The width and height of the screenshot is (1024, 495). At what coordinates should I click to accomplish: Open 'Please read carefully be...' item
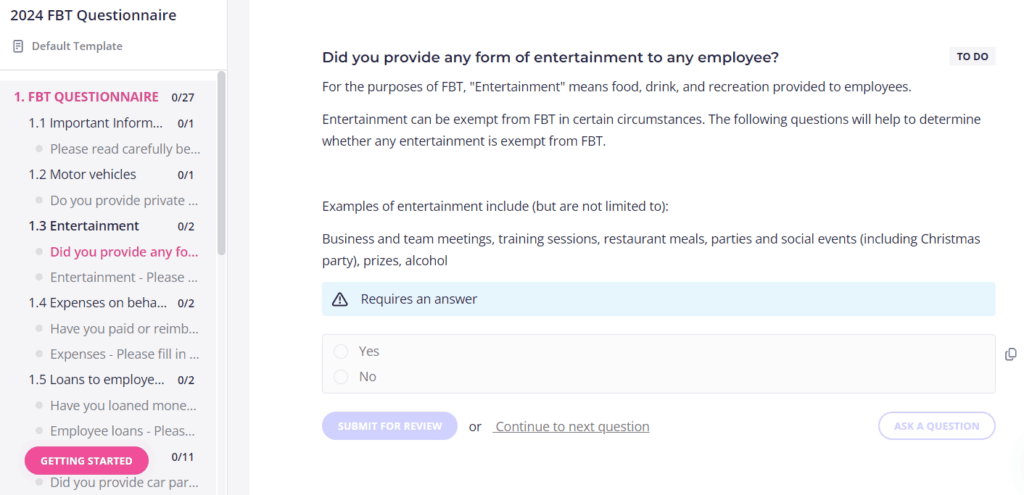click(125, 149)
